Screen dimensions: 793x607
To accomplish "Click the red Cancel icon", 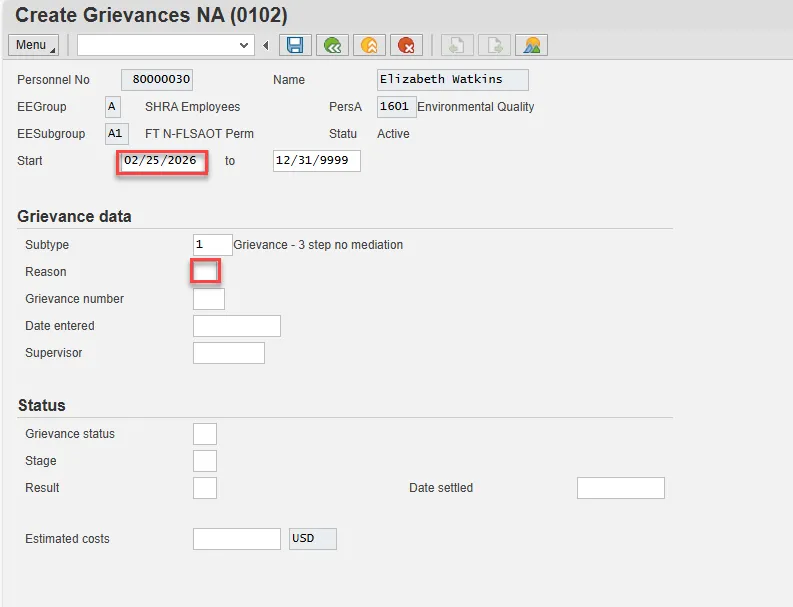I will click(x=405, y=45).
